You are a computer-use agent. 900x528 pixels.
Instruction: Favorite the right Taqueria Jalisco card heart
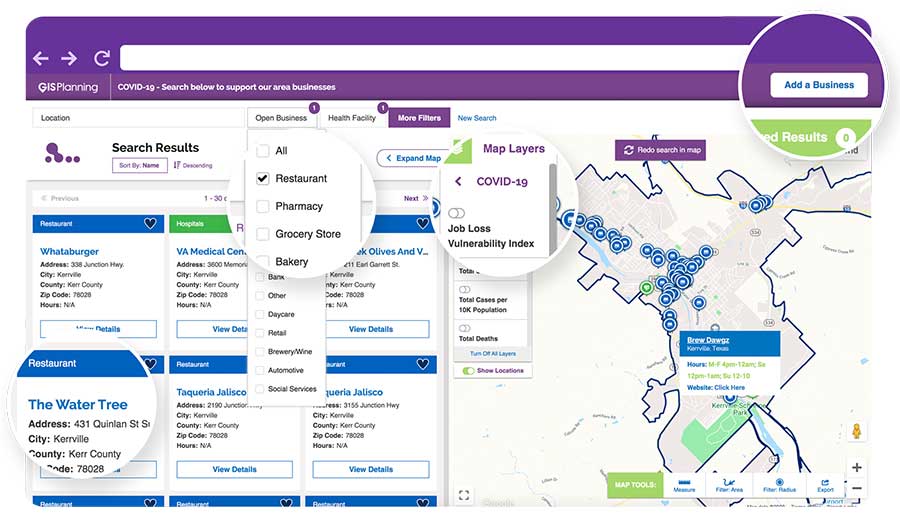pos(422,364)
